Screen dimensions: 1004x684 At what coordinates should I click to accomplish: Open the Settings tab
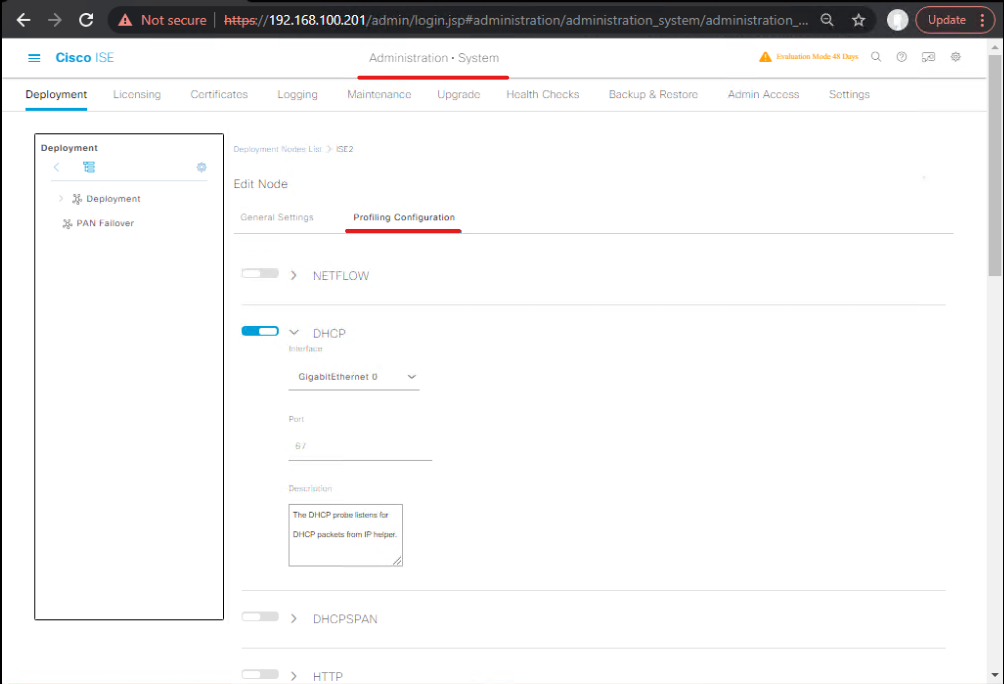click(849, 95)
